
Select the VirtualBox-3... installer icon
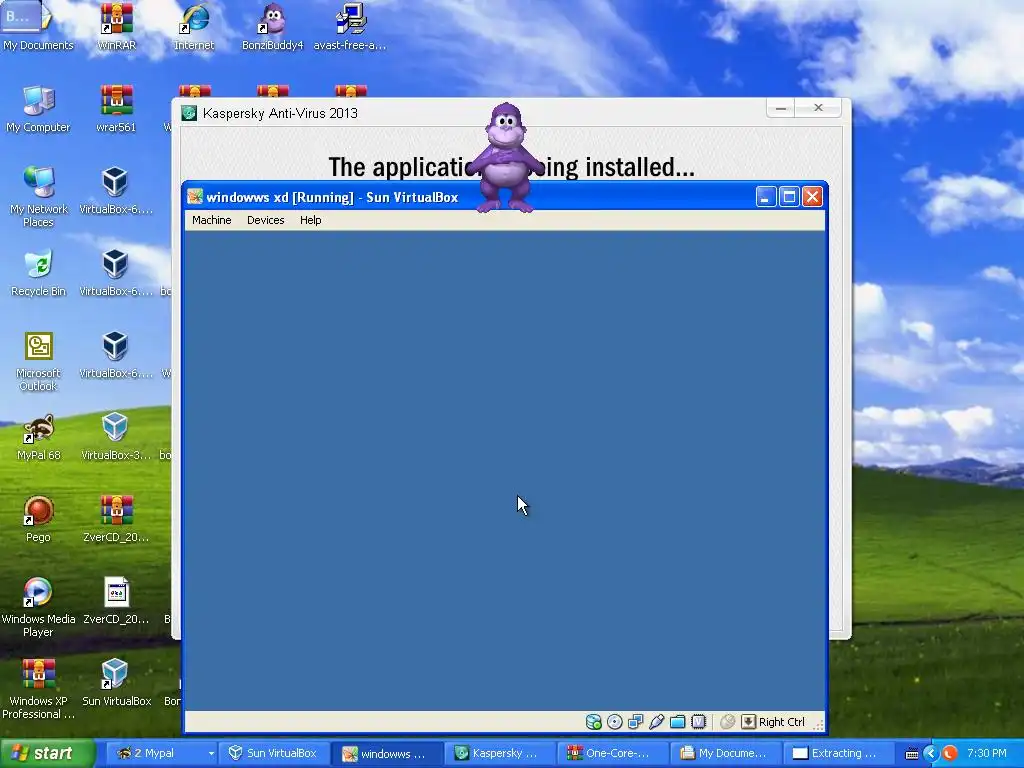[x=116, y=437]
